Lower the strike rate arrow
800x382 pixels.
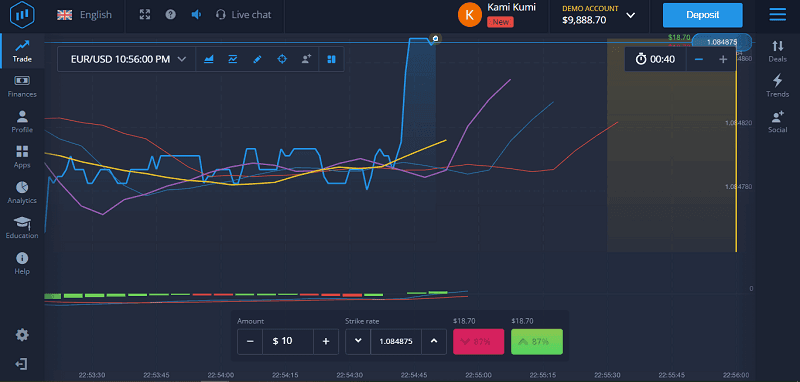[x=358, y=341]
